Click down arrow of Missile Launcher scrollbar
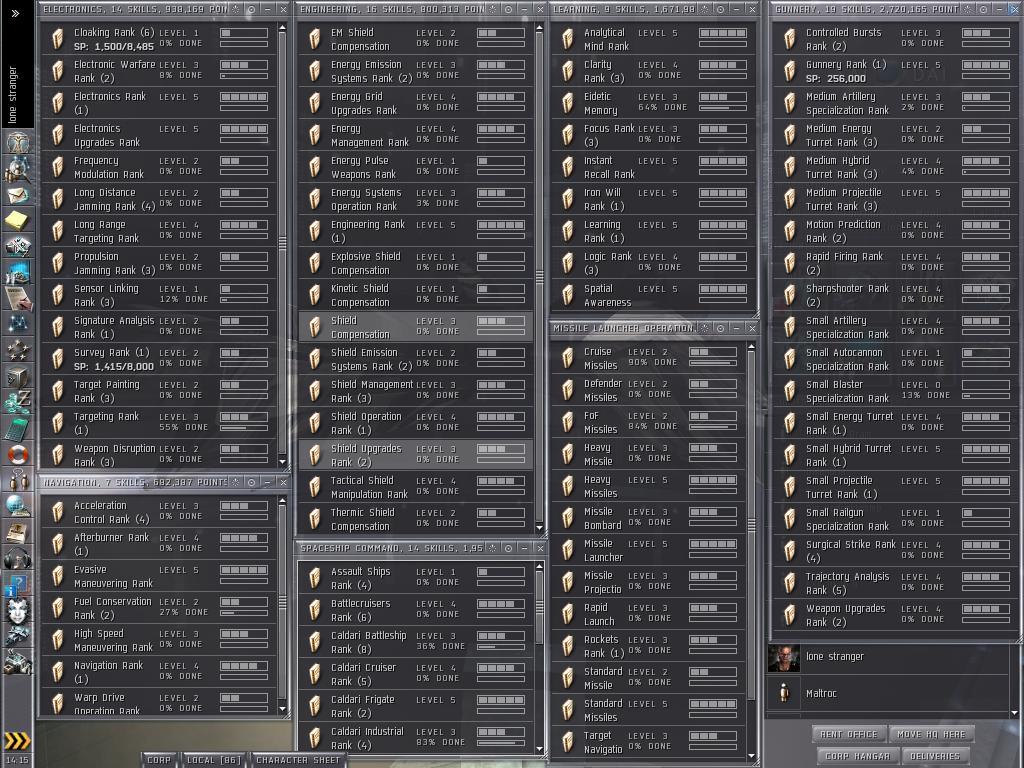The image size is (1024, 768). [x=751, y=756]
